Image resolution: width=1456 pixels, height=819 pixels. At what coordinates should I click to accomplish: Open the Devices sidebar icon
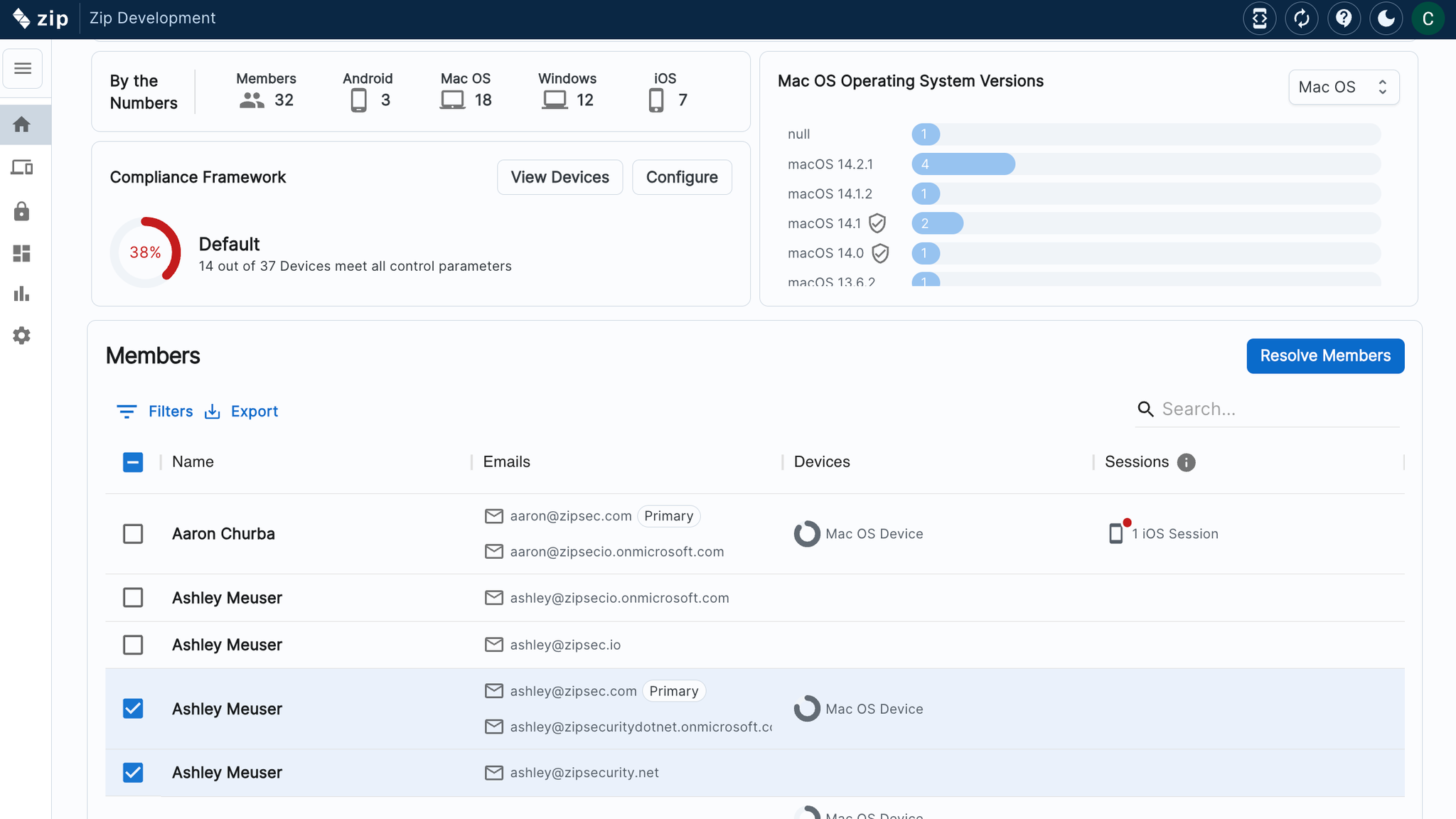point(22,168)
